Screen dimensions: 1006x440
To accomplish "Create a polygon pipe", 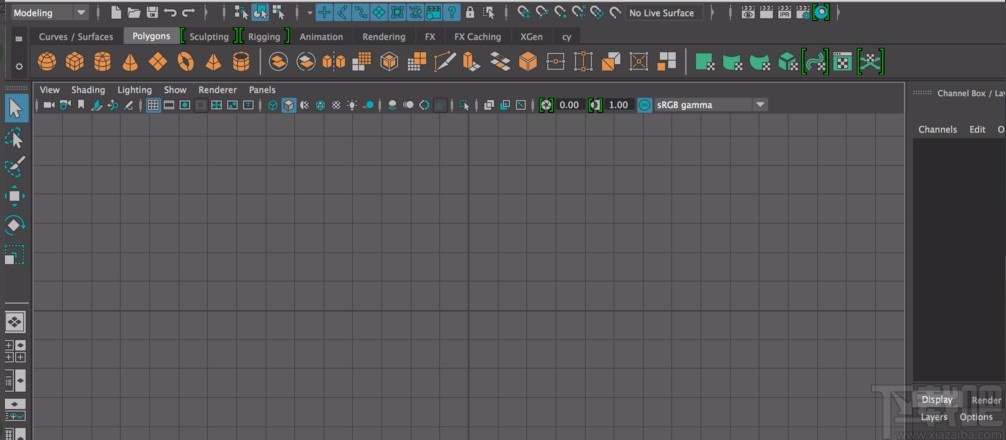I will point(241,62).
